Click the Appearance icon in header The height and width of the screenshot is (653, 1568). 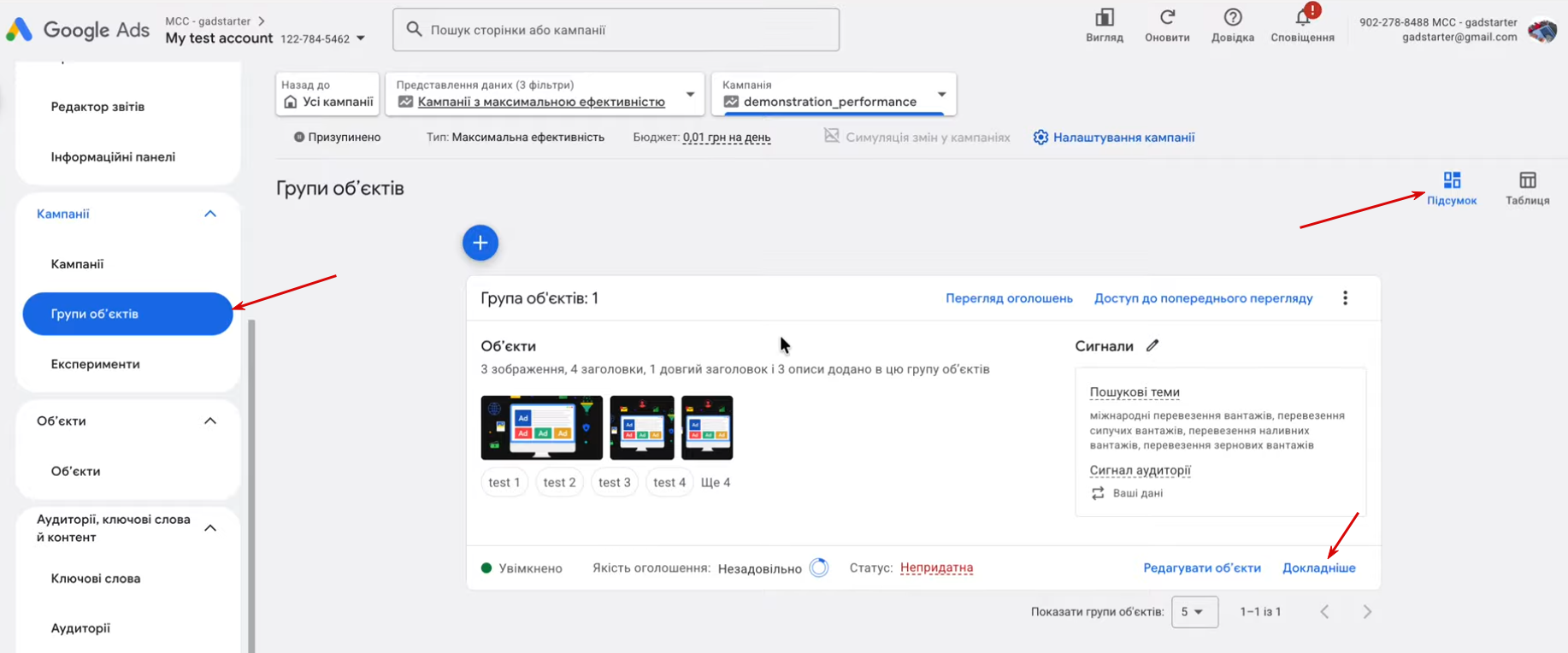[x=1105, y=18]
